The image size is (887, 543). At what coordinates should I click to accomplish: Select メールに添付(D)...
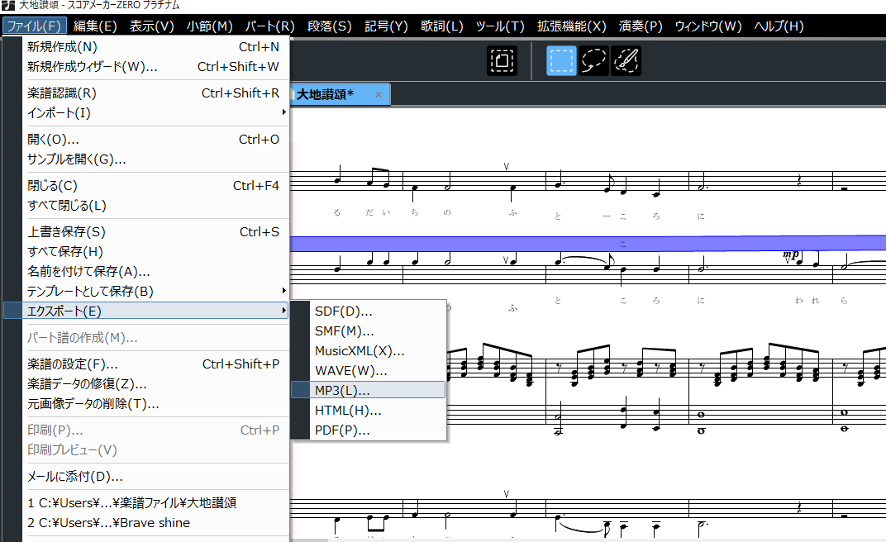[154, 477]
